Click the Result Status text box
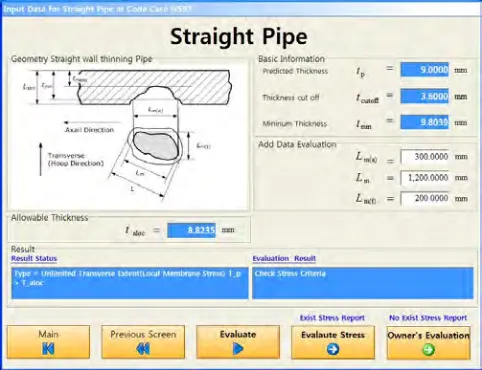The width and height of the screenshot is (482, 370). [130, 283]
